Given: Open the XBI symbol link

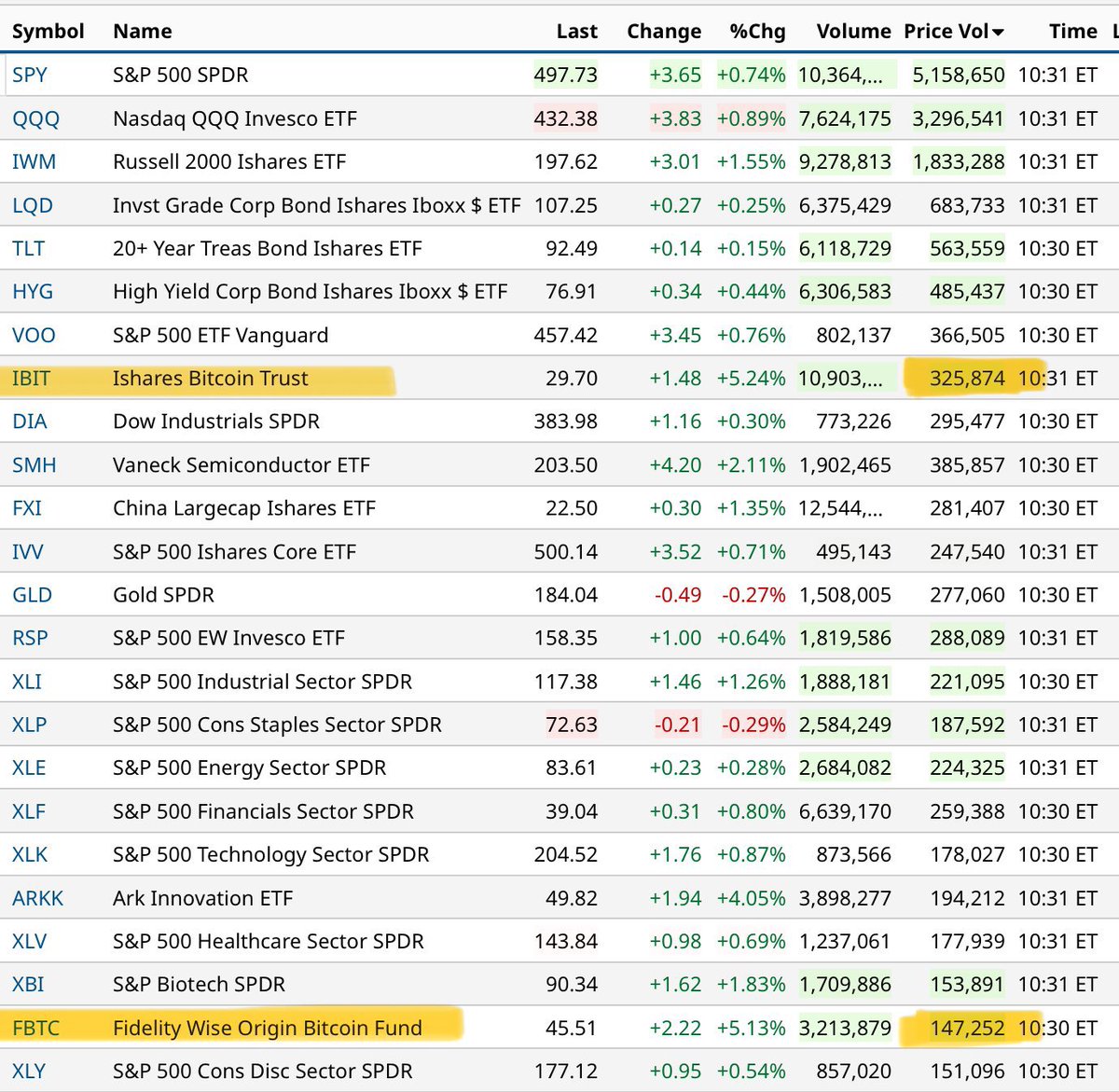Looking at the screenshot, I should coord(28,984).
